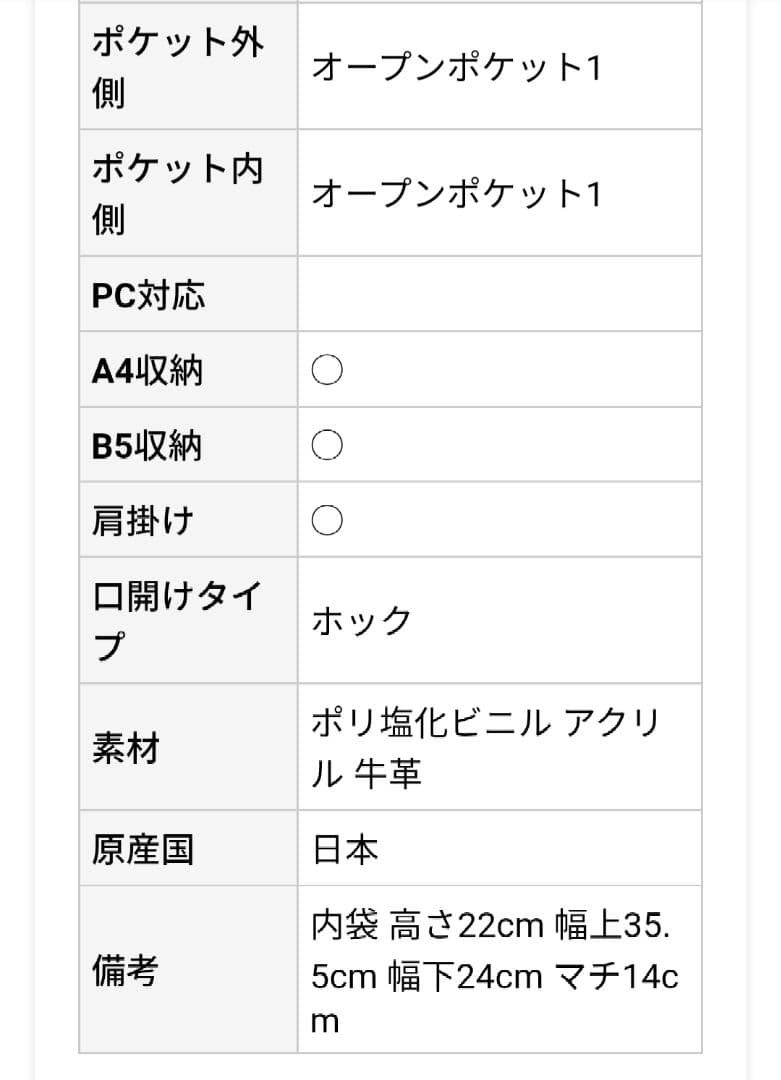This screenshot has width=781, height=1080.
Task: Click the 素材 label
Action: click(126, 748)
